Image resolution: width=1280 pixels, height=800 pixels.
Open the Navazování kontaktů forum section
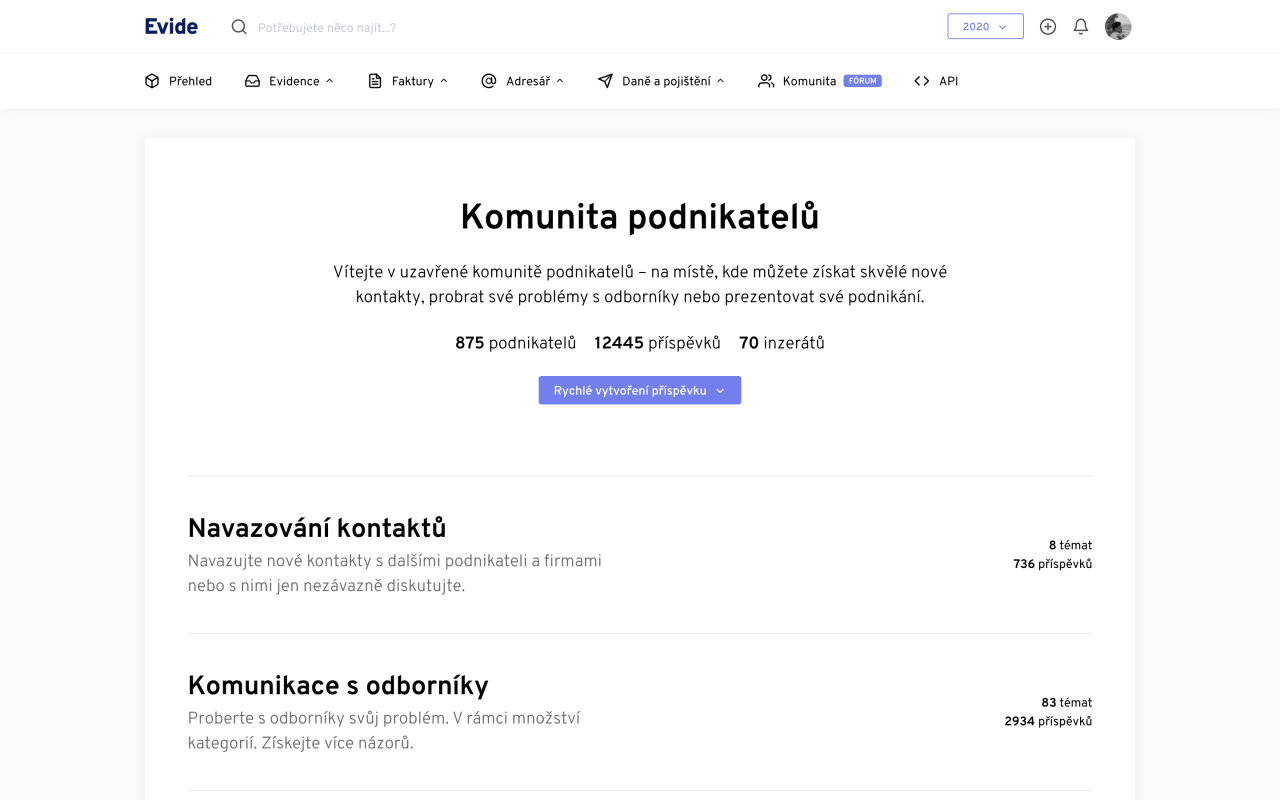[317, 527]
